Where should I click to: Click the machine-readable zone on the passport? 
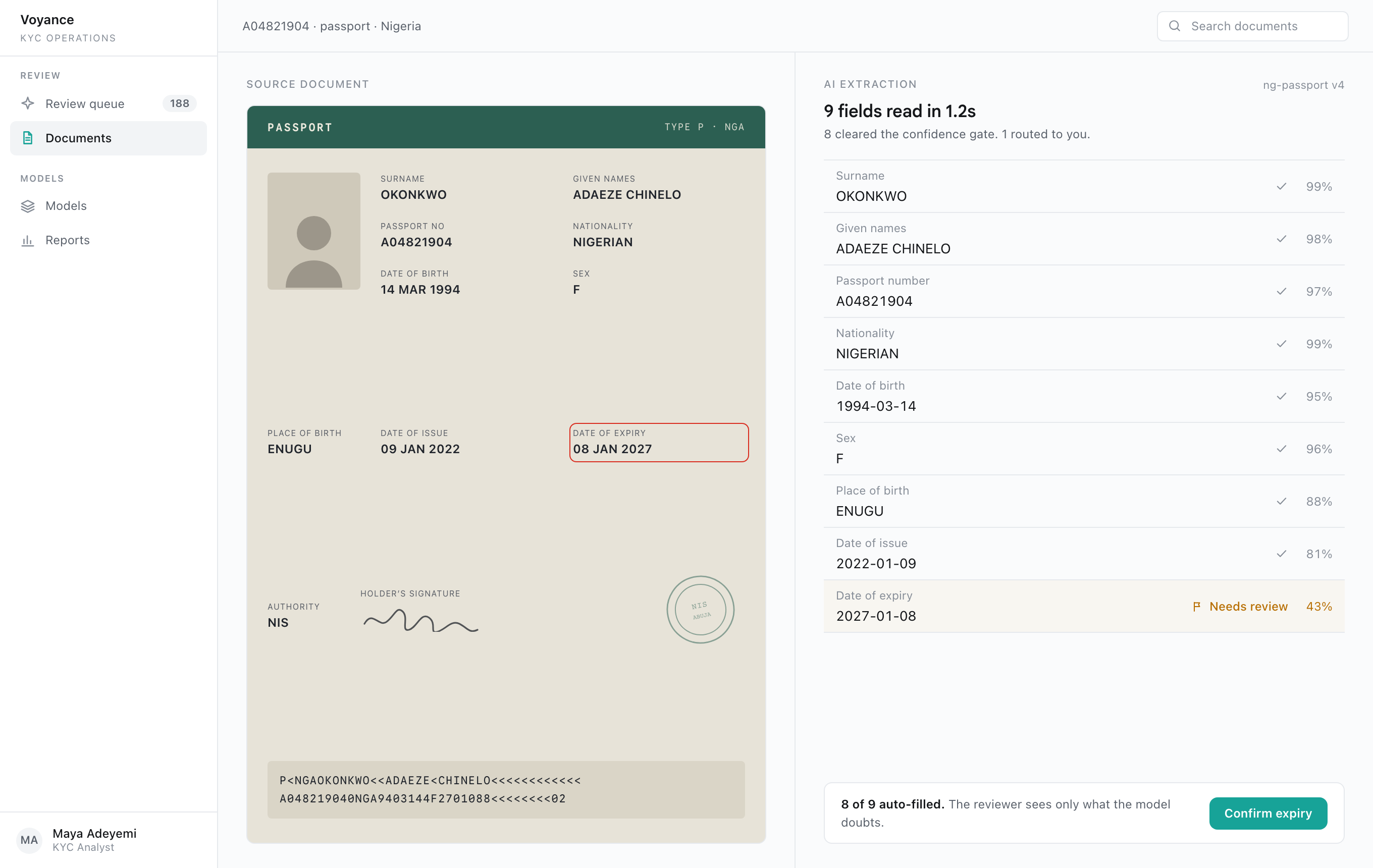(506, 789)
